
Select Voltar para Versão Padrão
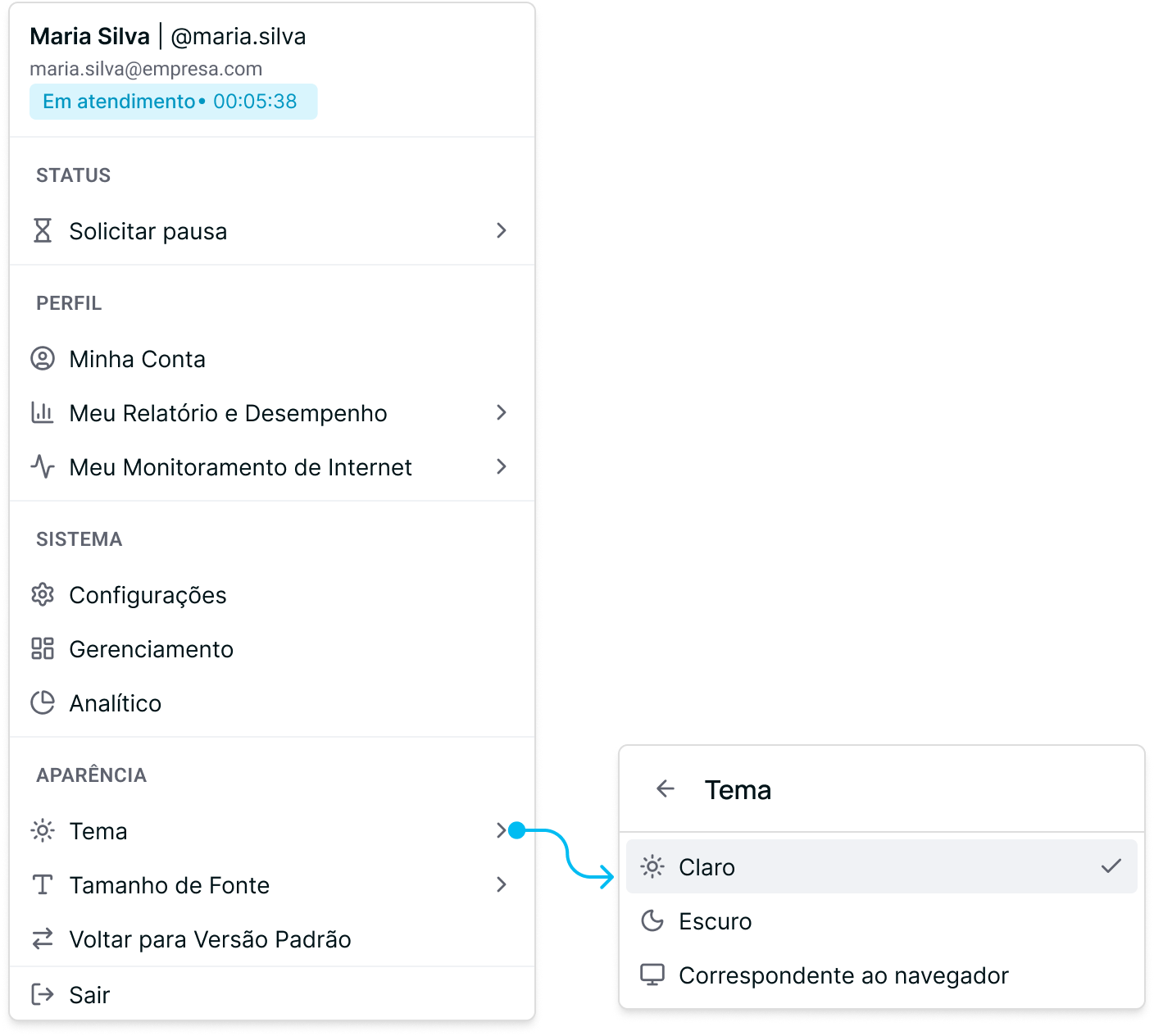[272, 938]
